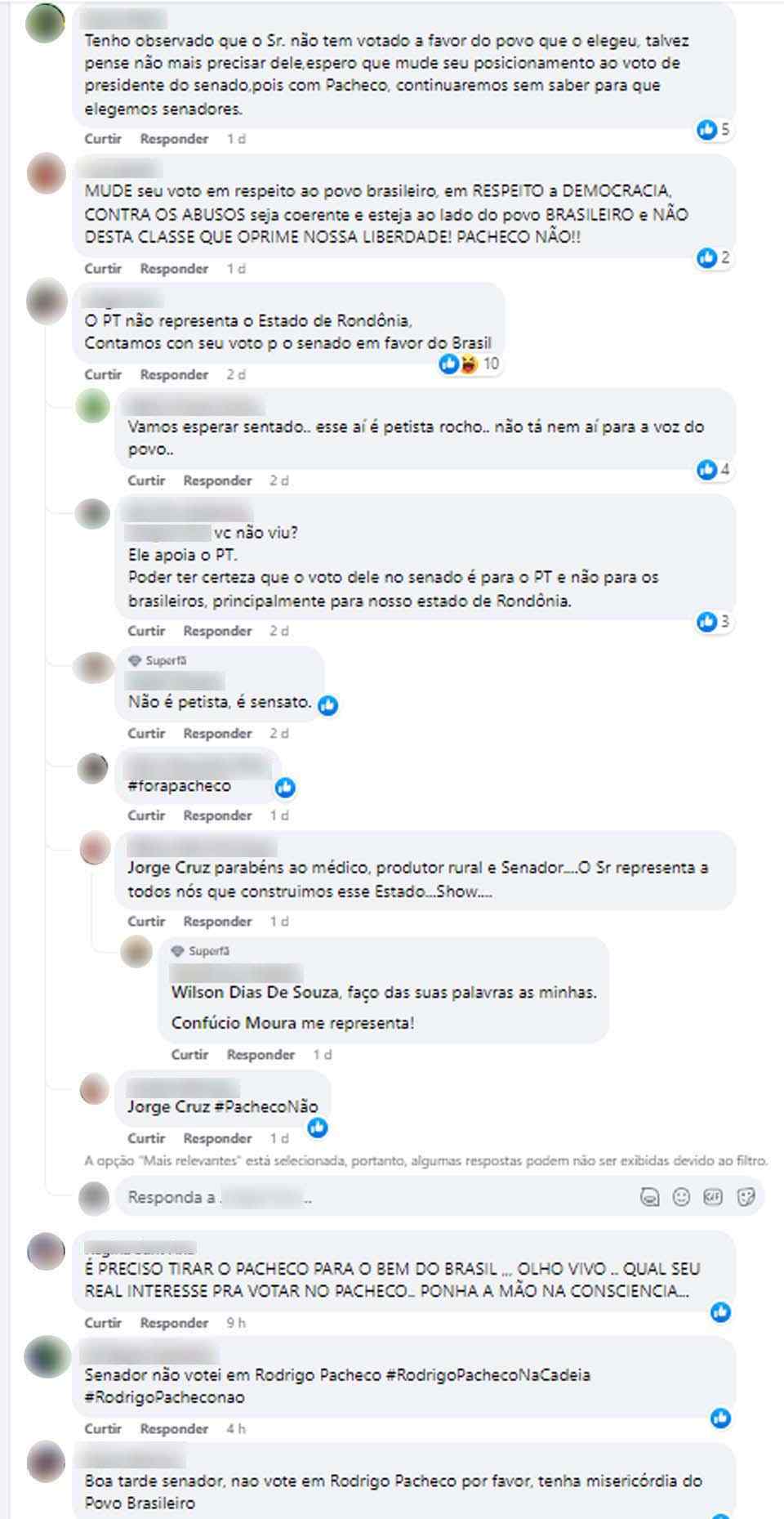
Task: Open the Wilson Dias De Souza mention link
Action: (x=255, y=992)
